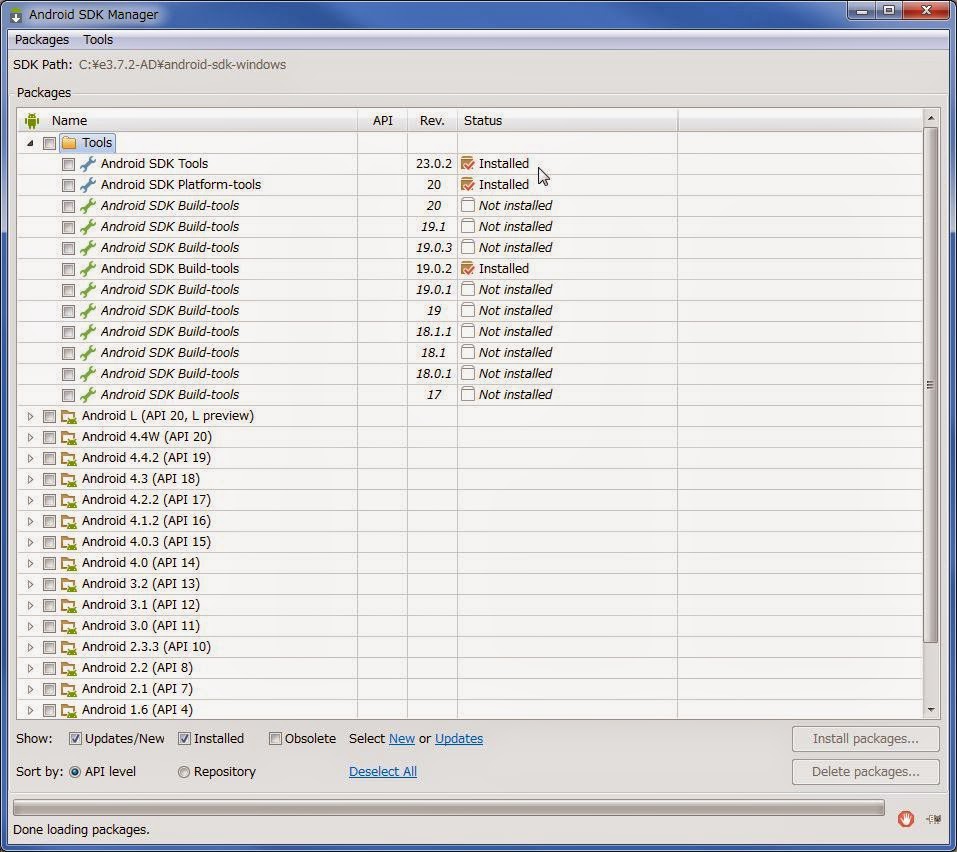The image size is (957, 852).
Task: Click the loading progress bar
Action: [x=449, y=808]
